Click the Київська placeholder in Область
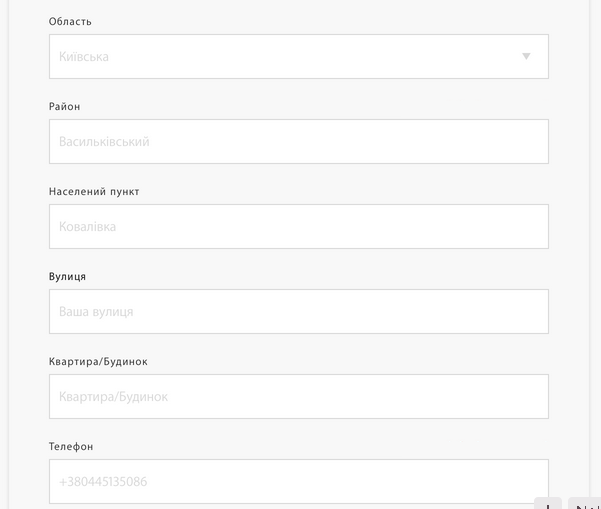 coord(84,57)
